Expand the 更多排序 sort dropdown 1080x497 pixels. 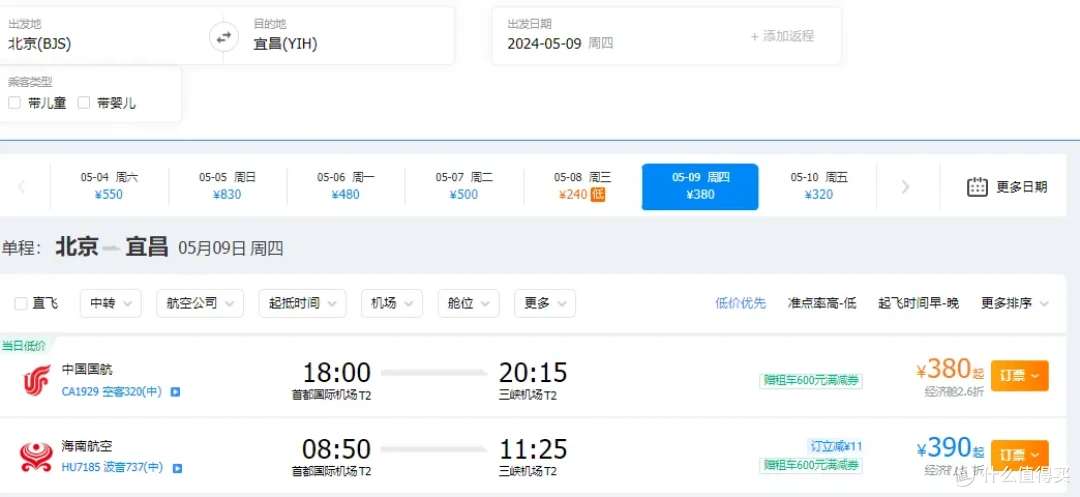(x=1015, y=303)
